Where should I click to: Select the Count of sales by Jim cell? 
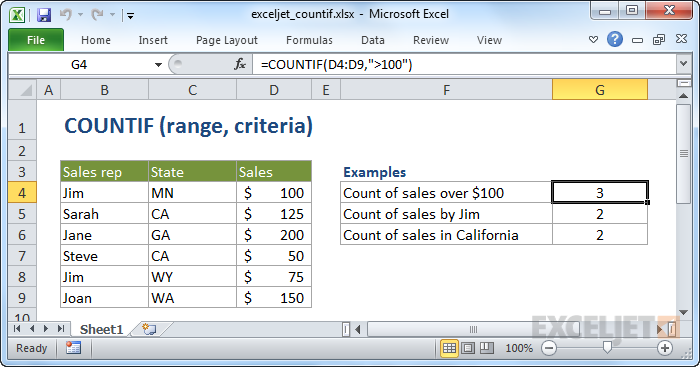click(x=446, y=214)
